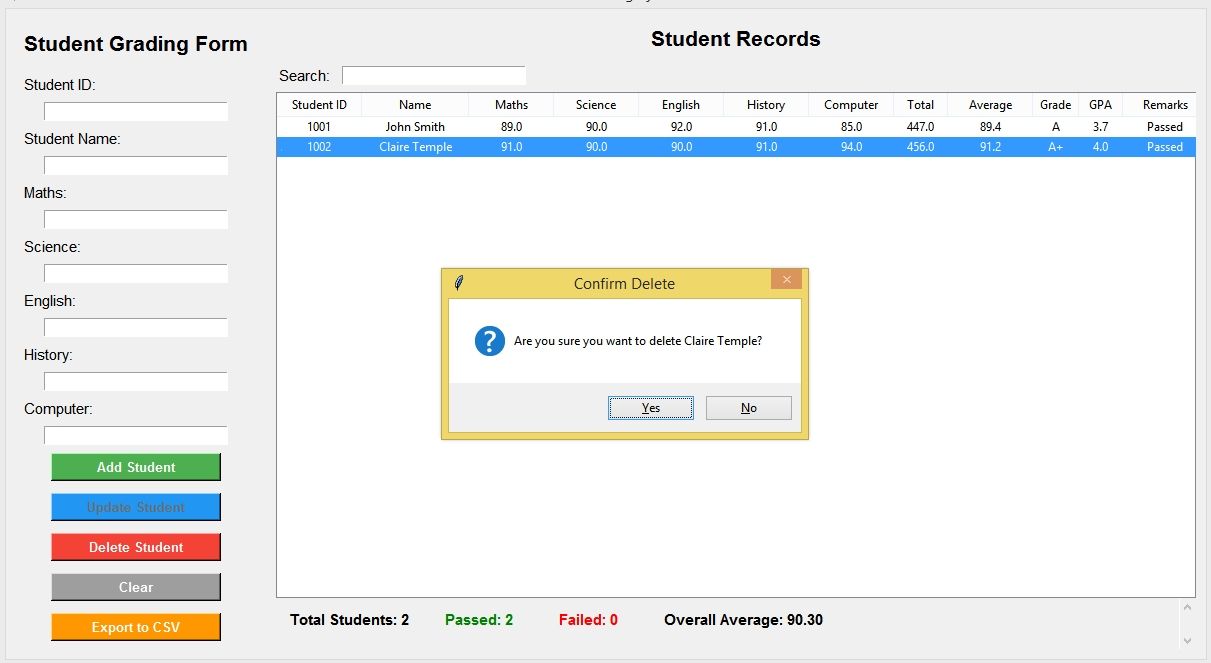Click the scrollbar down arrow at bottom right
This screenshot has height=663, width=1211.
tap(1187, 640)
